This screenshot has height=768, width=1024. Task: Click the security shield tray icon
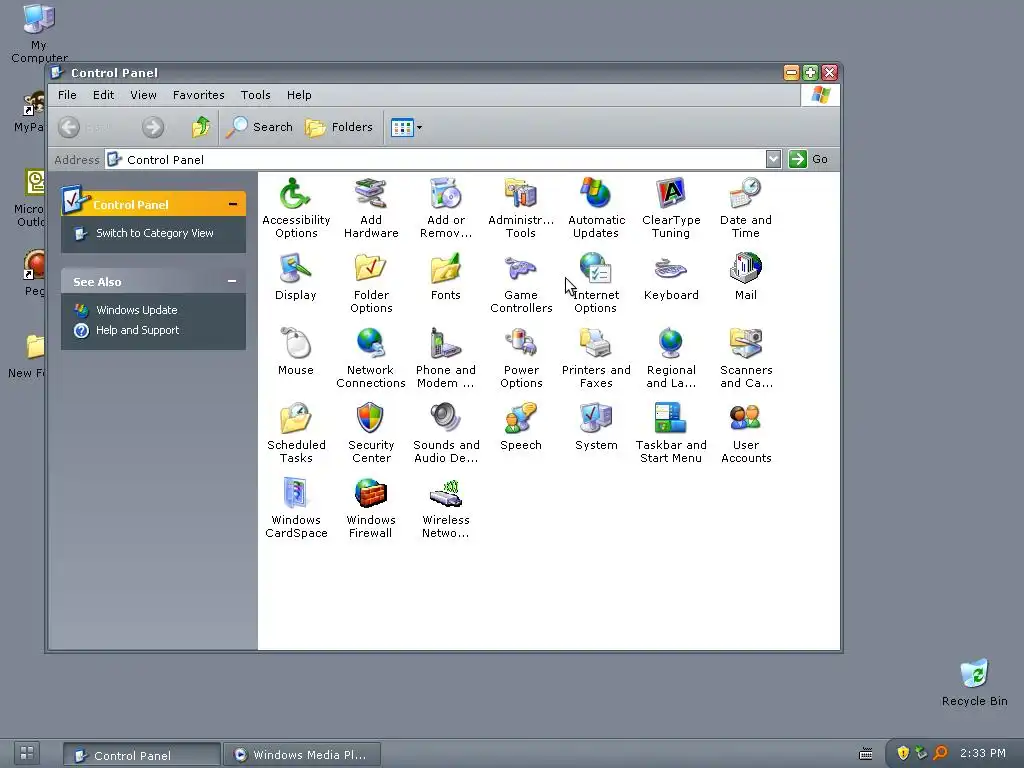[903, 754]
